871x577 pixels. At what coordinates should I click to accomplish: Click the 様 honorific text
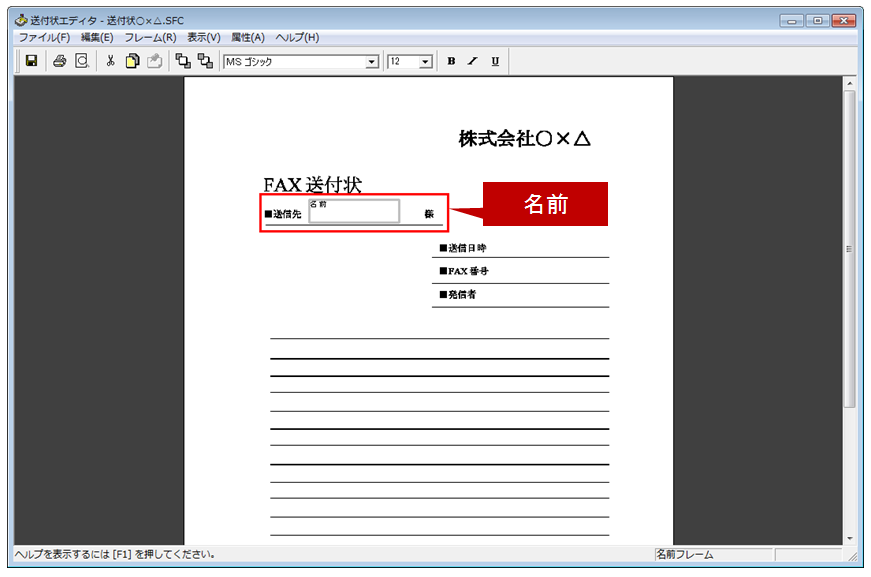429,214
